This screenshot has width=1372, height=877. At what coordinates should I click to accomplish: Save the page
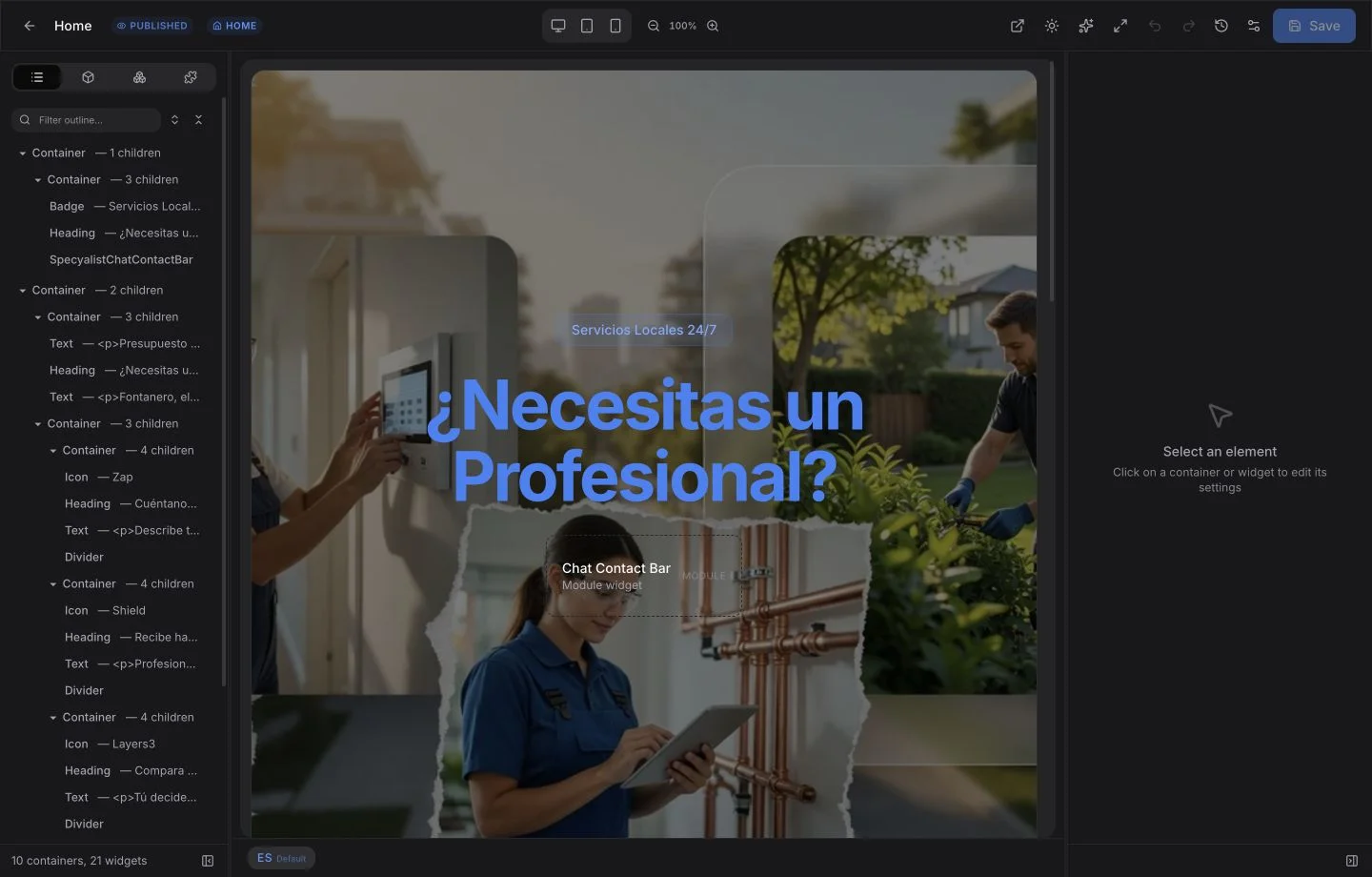point(1314,26)
